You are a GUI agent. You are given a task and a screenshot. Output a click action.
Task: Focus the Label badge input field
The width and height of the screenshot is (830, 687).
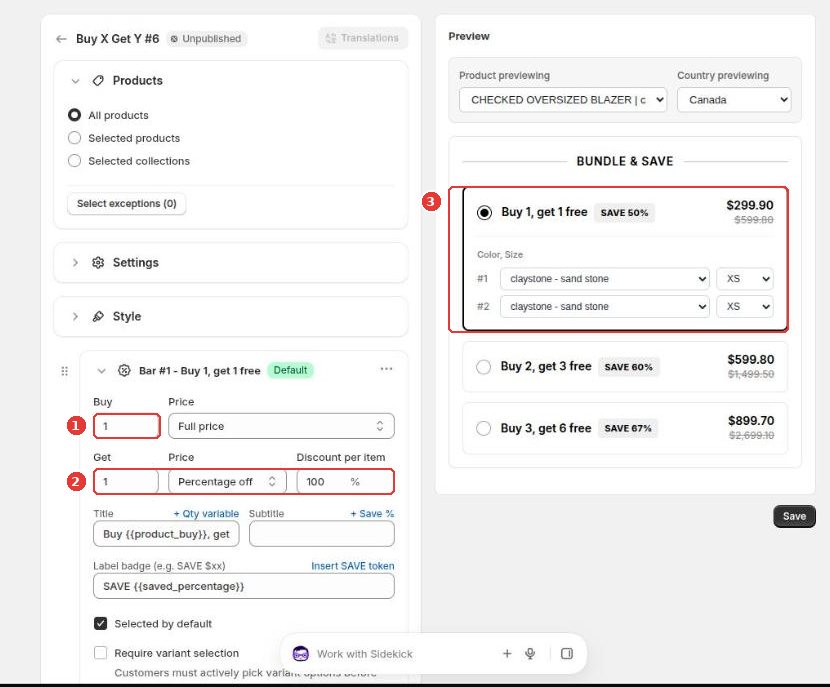coord(243,586)
